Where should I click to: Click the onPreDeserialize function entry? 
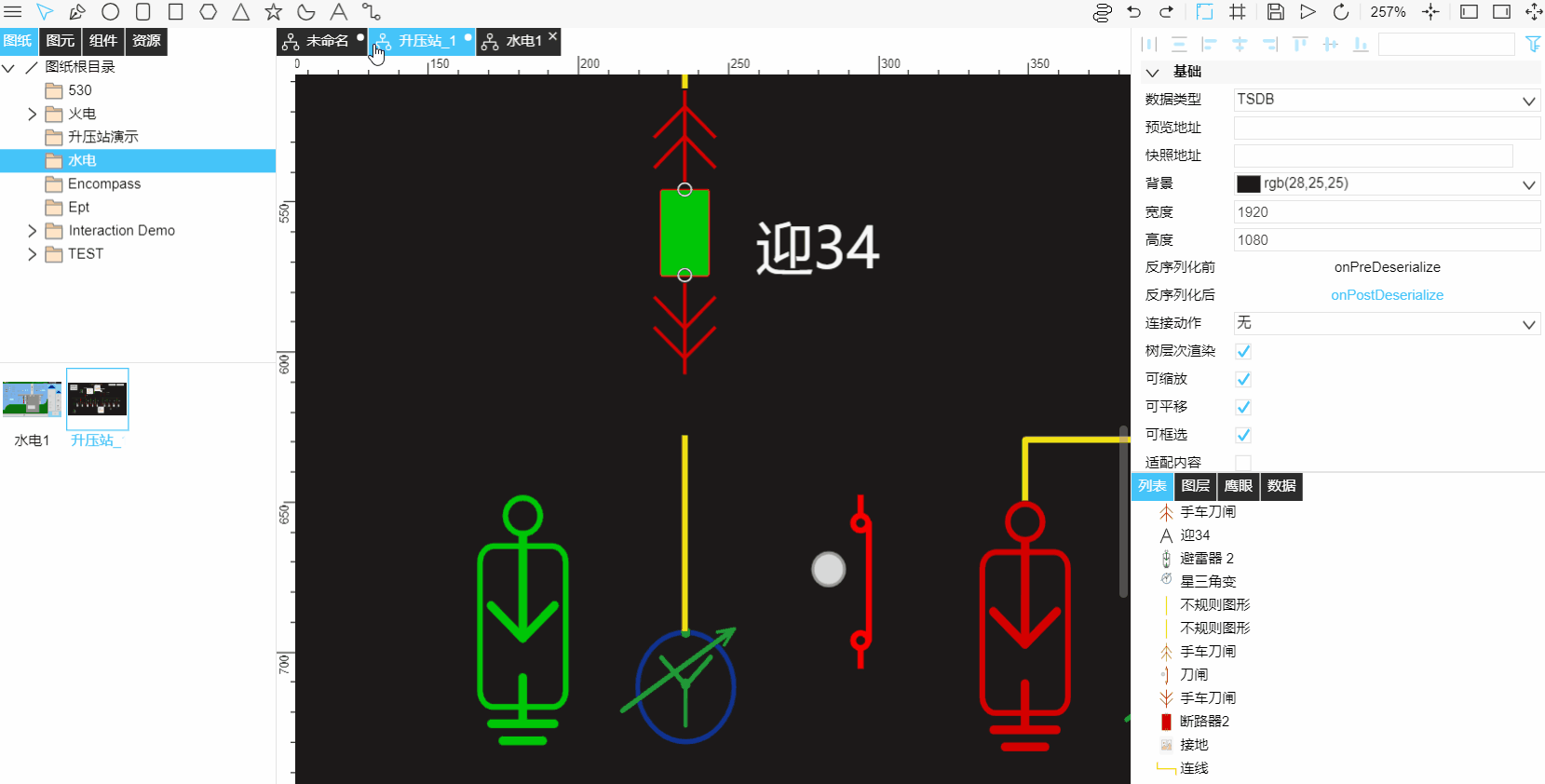(x=1387, y=267)
